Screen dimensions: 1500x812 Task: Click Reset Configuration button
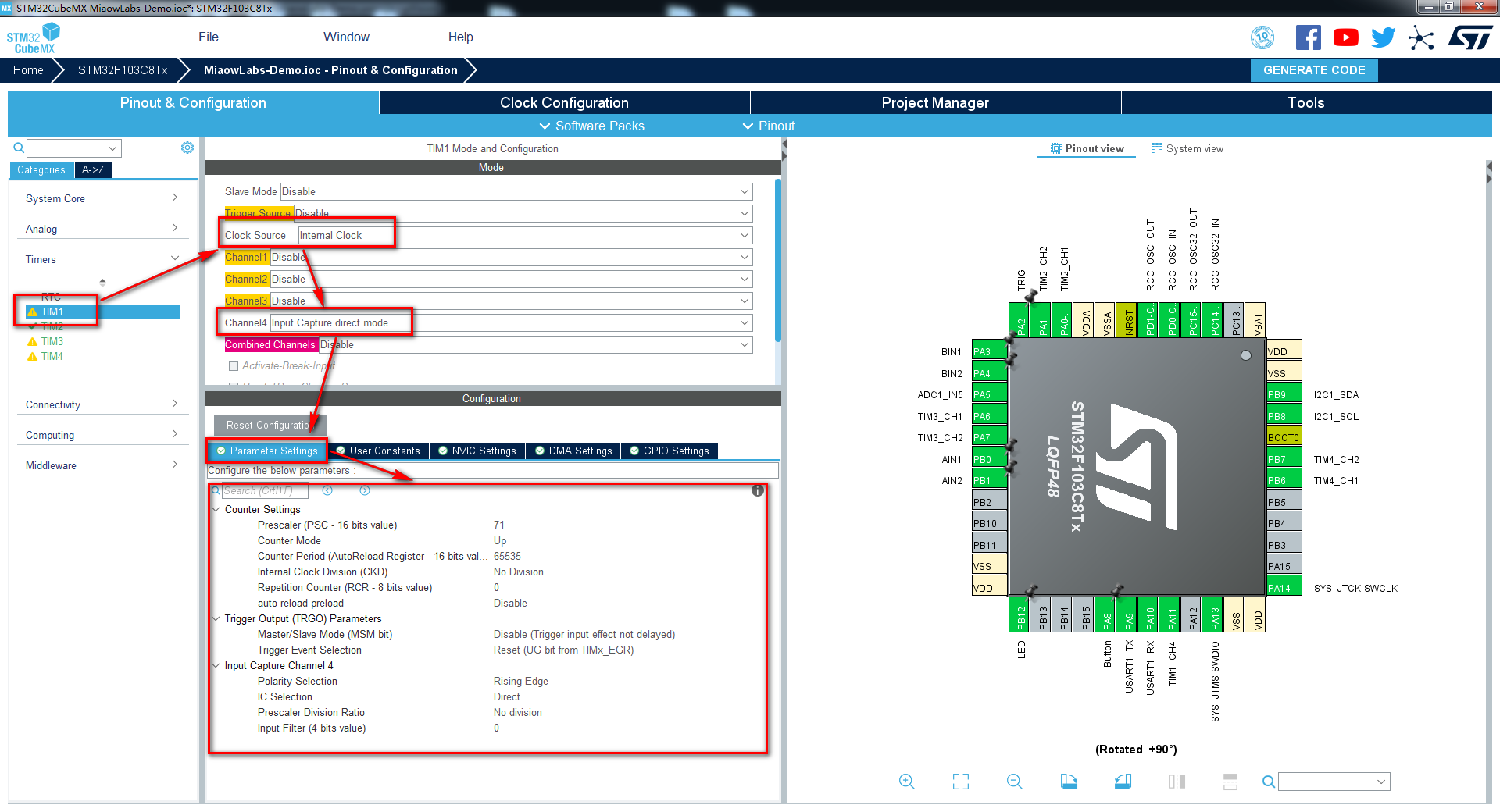point(270,425)
